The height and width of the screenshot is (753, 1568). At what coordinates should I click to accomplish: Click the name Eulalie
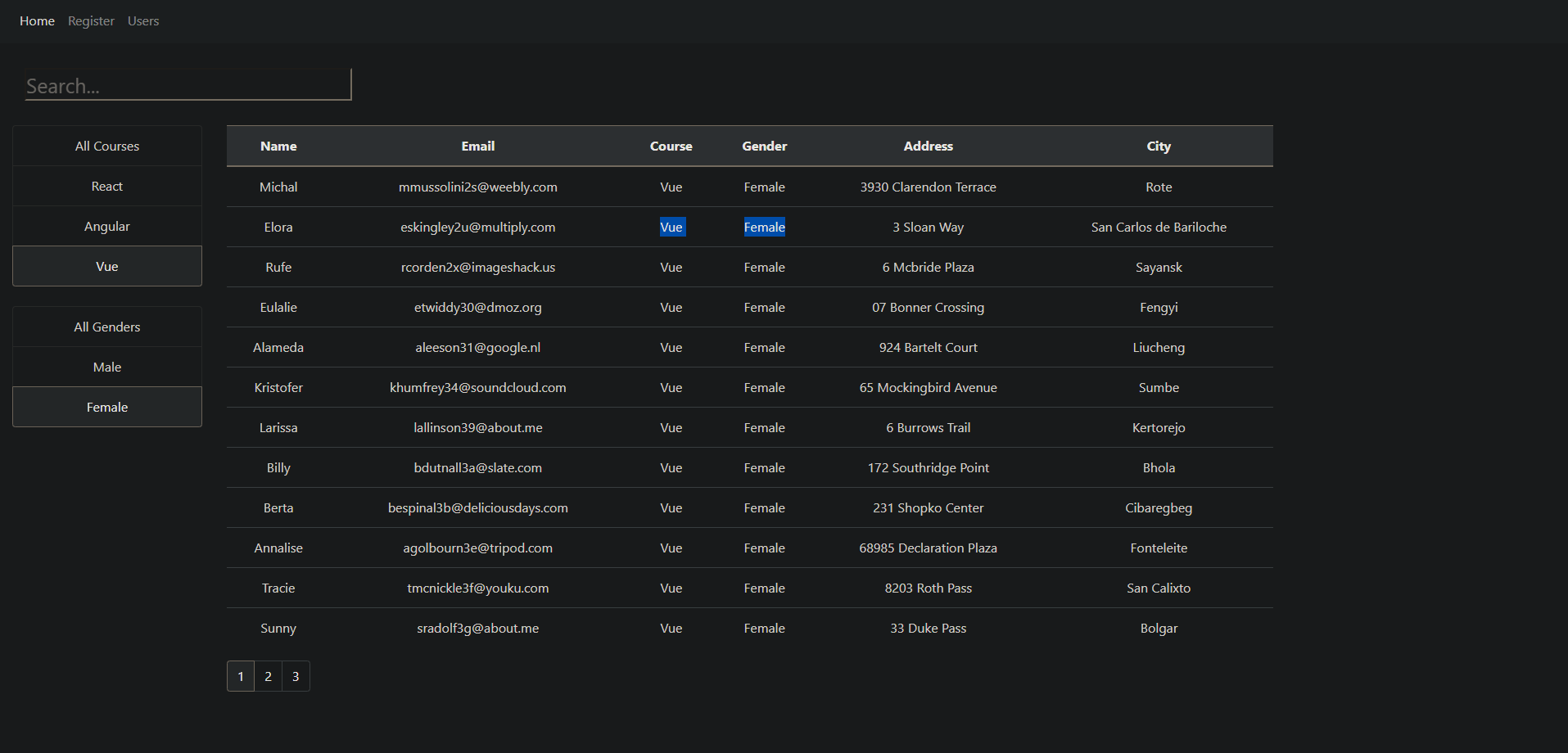pos(278,308)
